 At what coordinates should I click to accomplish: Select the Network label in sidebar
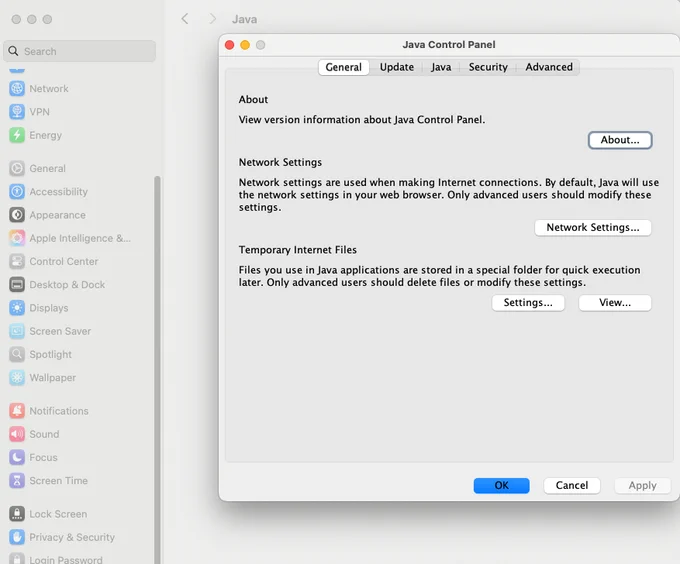pos(49,88)
